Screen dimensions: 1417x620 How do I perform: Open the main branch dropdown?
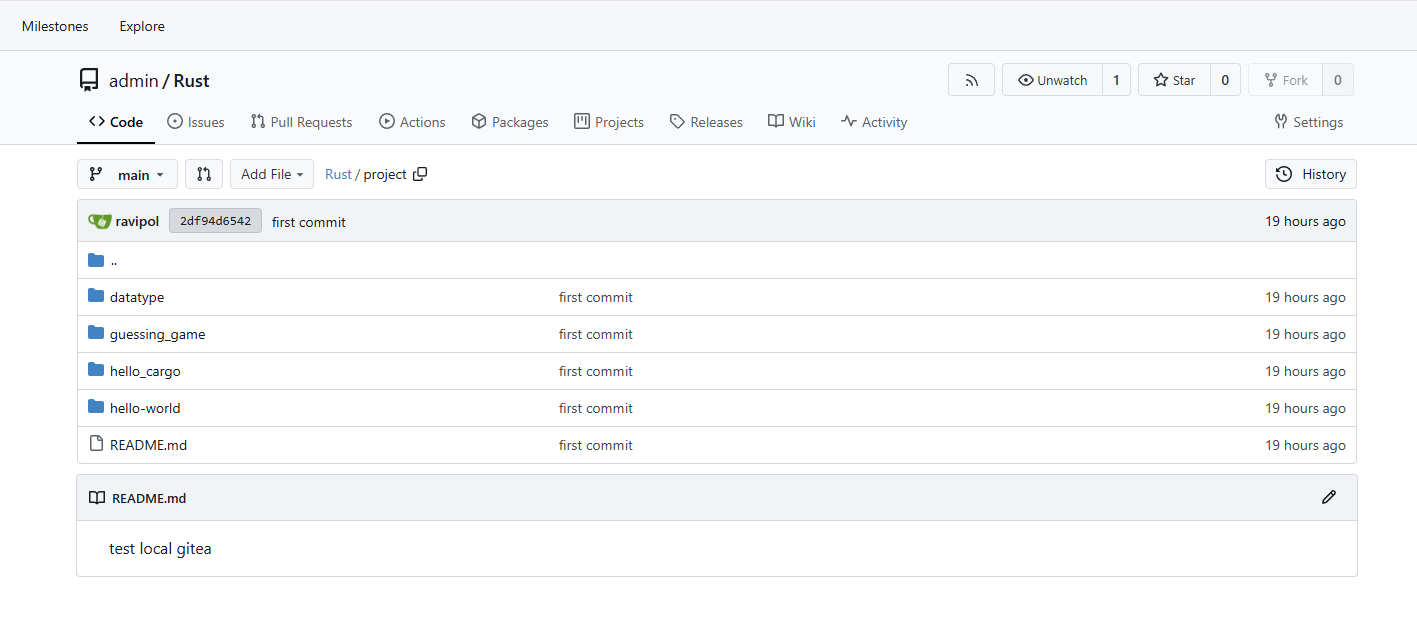point(127,174)
